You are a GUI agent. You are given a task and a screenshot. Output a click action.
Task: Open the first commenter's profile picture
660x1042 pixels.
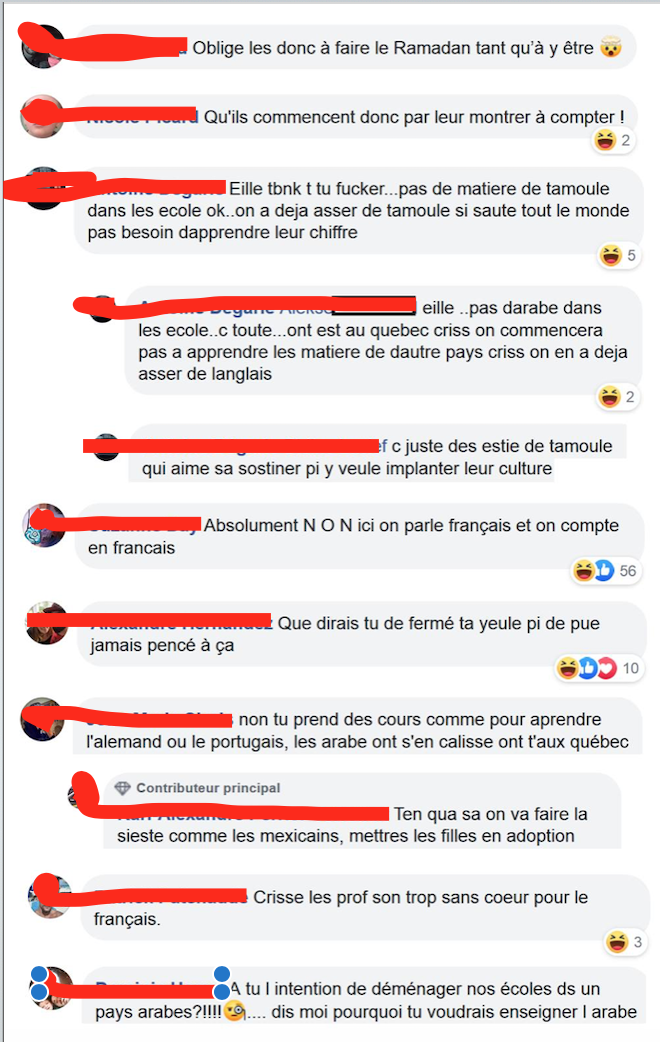[x=43, y=47]
